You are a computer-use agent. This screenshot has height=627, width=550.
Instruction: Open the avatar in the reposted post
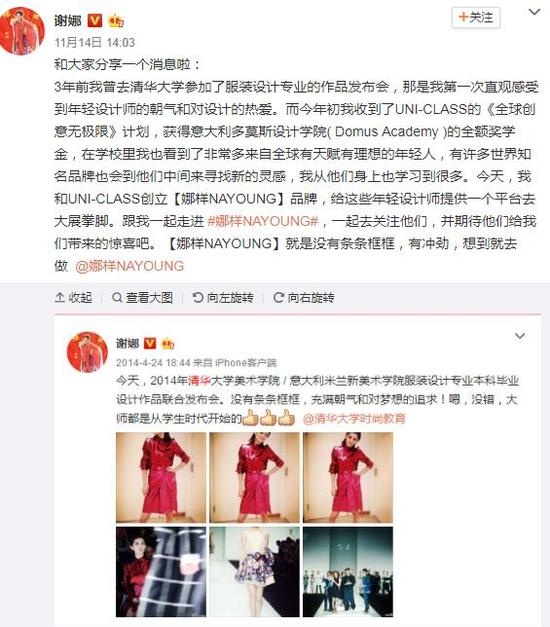[x=87, y=352]
